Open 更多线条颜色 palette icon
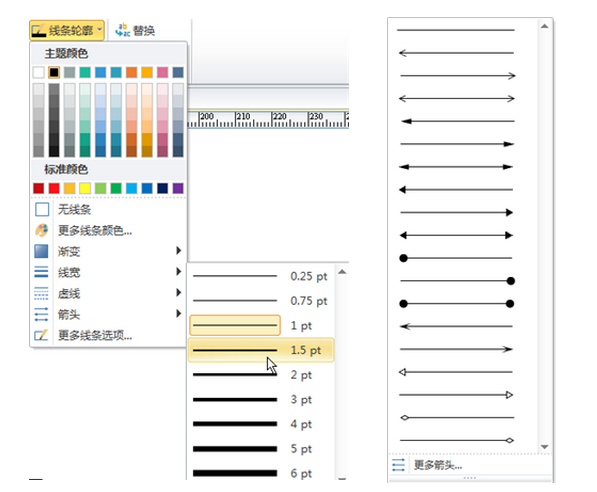Viewport: 597px width, 492px height. (42, 230)
